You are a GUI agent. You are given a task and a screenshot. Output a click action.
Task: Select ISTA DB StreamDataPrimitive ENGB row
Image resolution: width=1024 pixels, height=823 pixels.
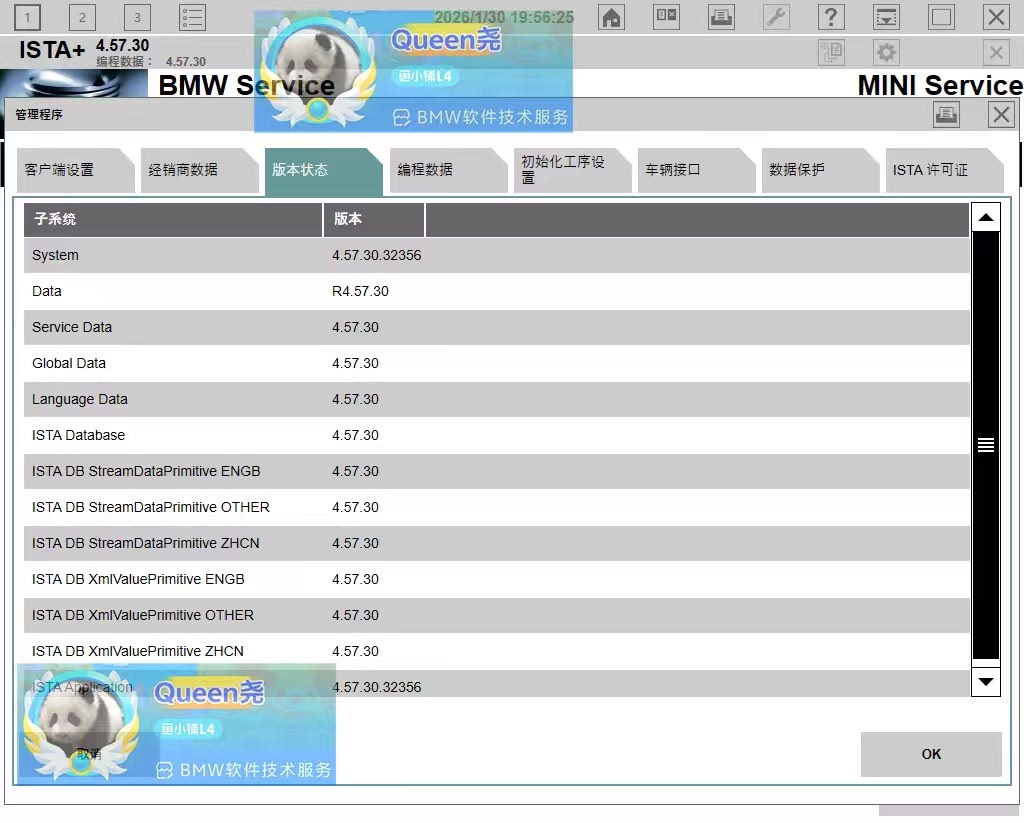click(496, 471)
